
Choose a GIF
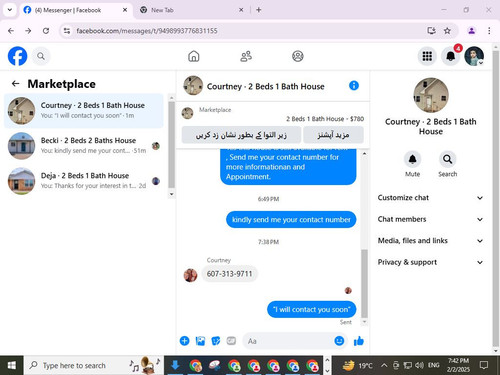231,341
